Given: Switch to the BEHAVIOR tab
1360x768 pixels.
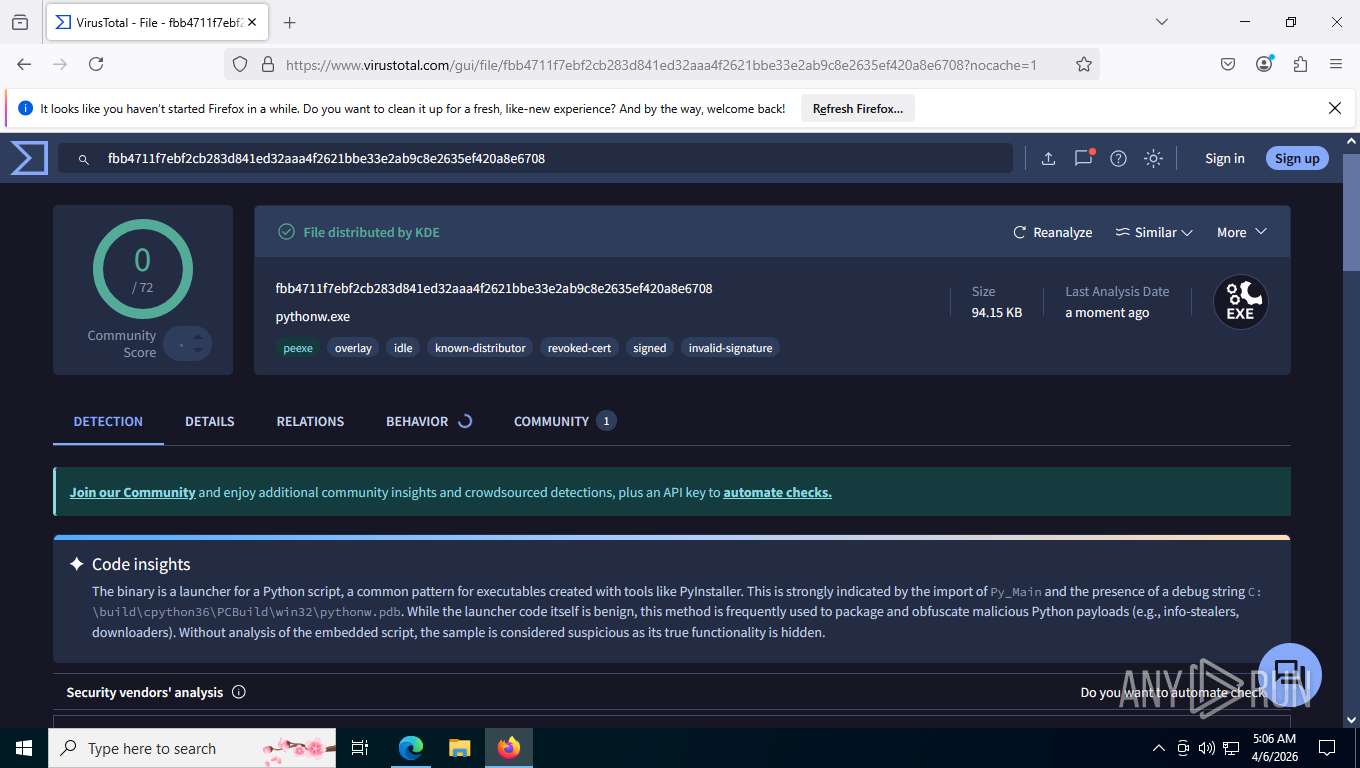Looking at the screenshot, I should click(429, 421).
